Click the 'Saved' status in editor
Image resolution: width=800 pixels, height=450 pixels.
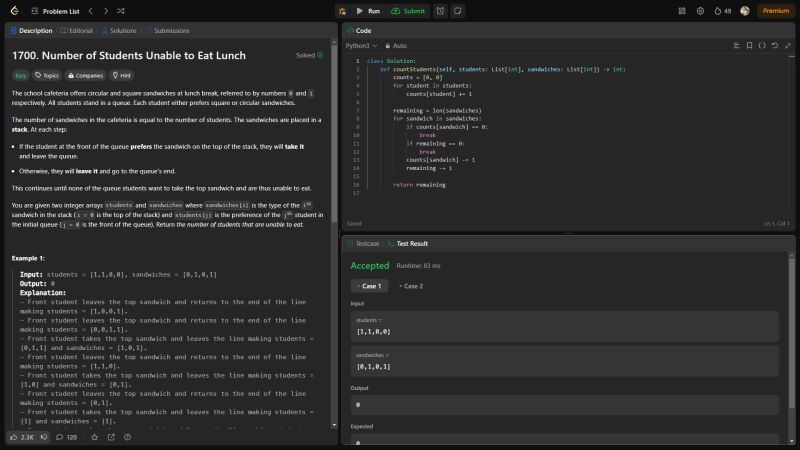pyautogui.click(x=354, y=223)
